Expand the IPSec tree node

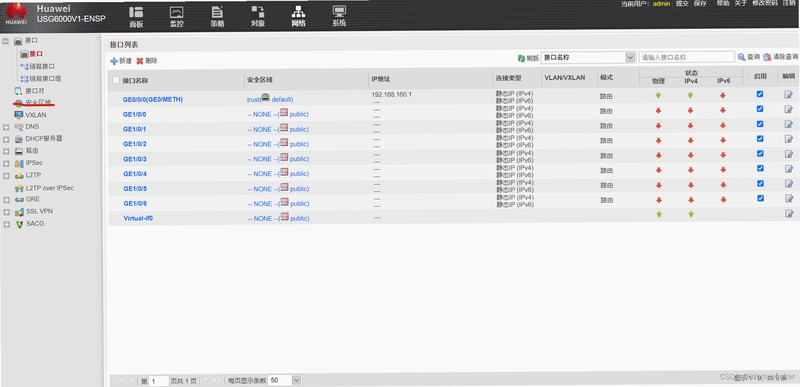(6, 163)
